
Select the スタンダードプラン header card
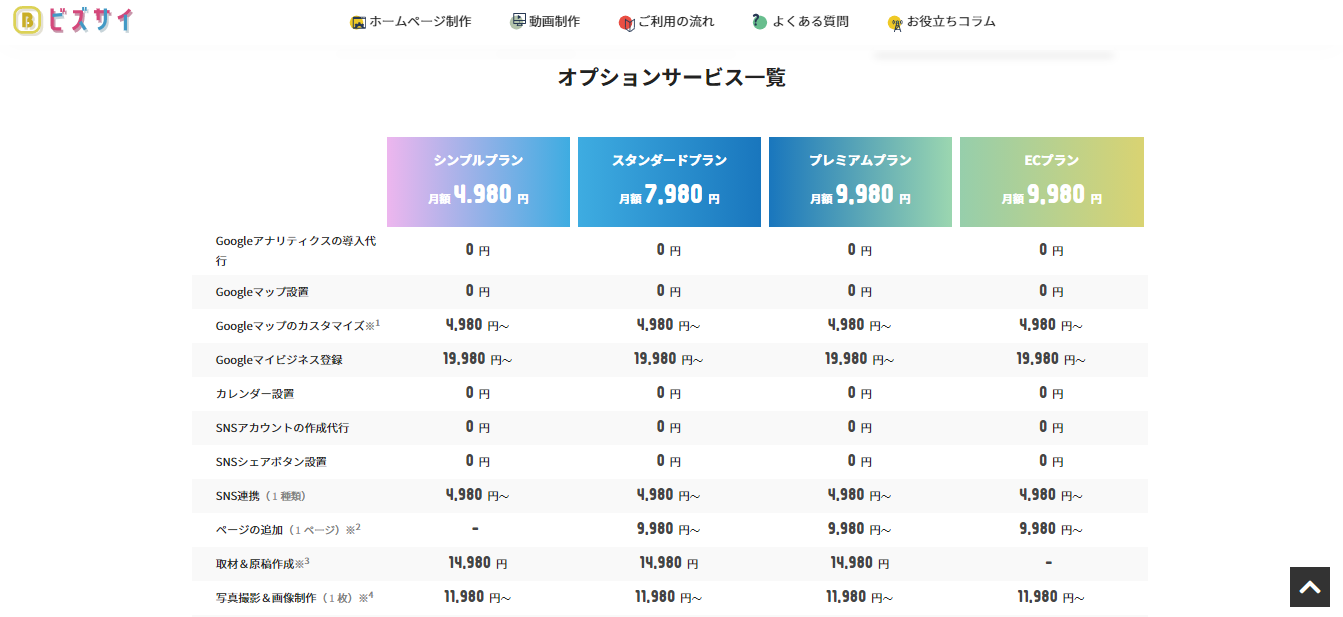(669, 182)
